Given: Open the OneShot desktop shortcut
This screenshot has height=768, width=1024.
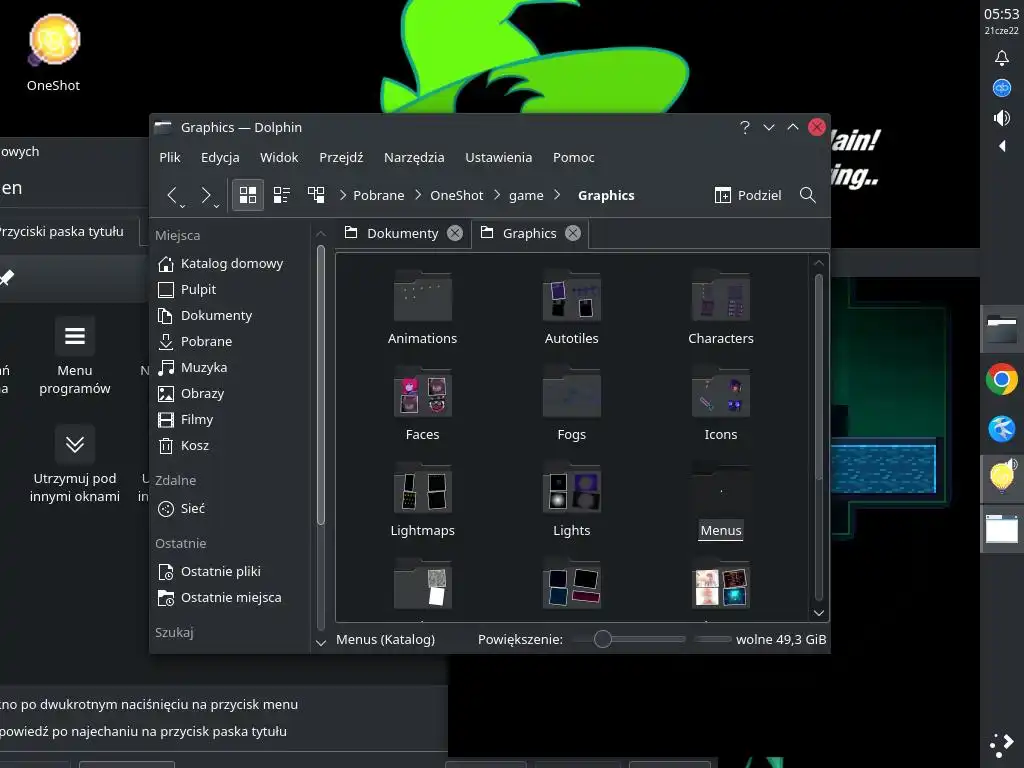Looking at the screenshot, I should pyautogui.click(x=54, y=52).
